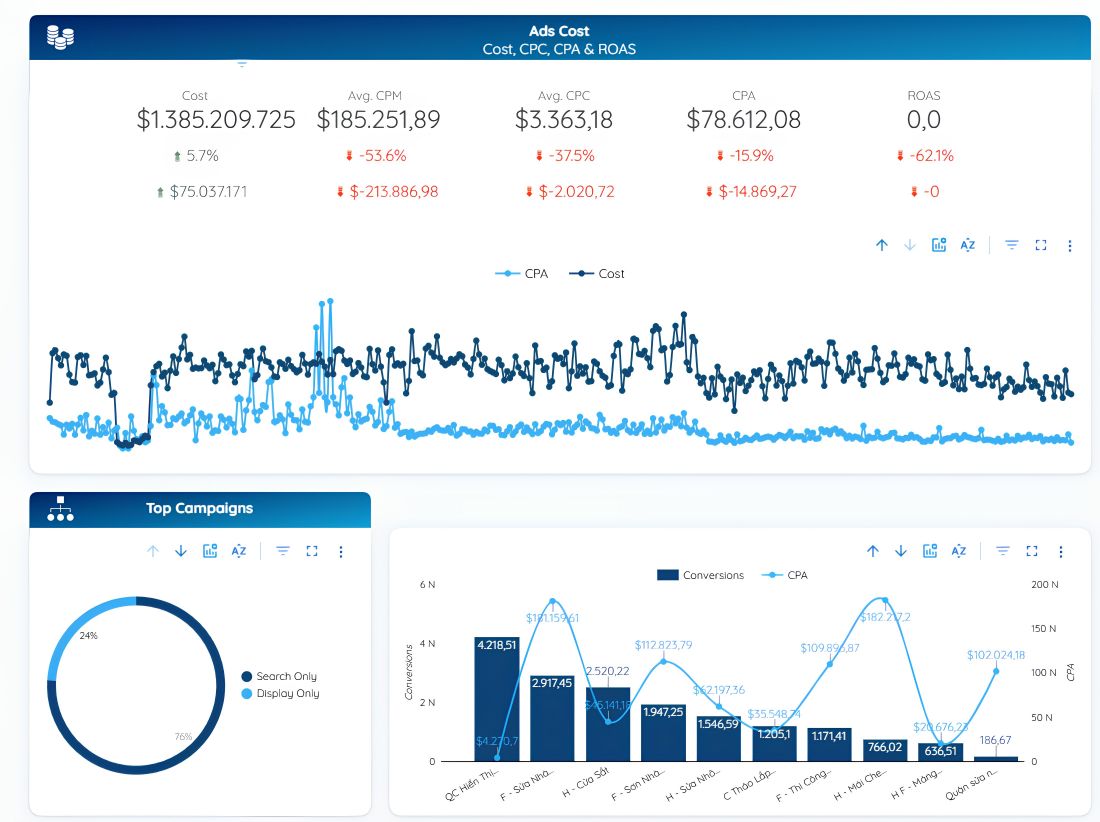Click the -37.5% CPC change indicator

(565, 156)
